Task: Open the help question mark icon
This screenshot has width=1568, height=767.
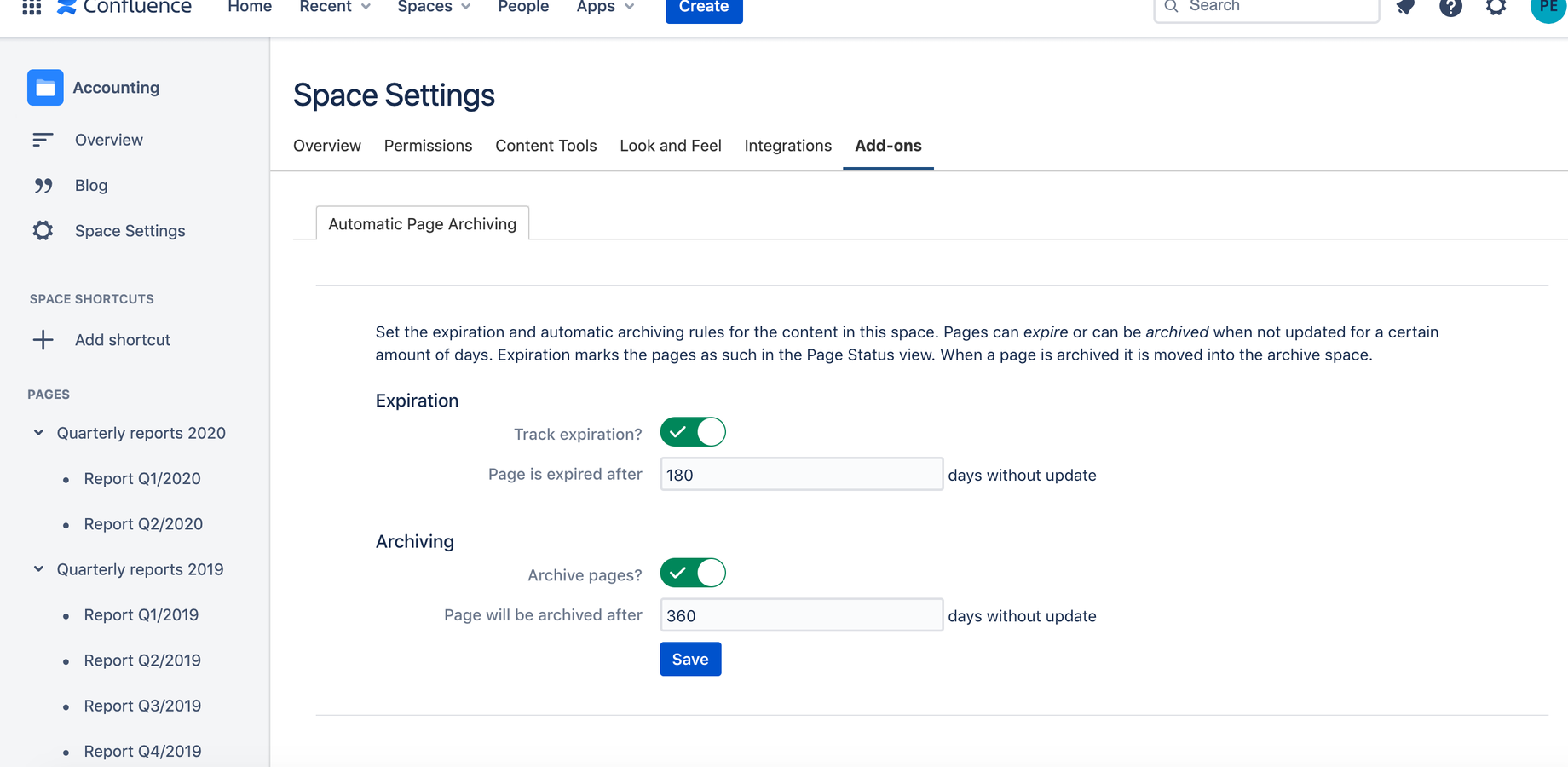Action: click(1450, 7)
